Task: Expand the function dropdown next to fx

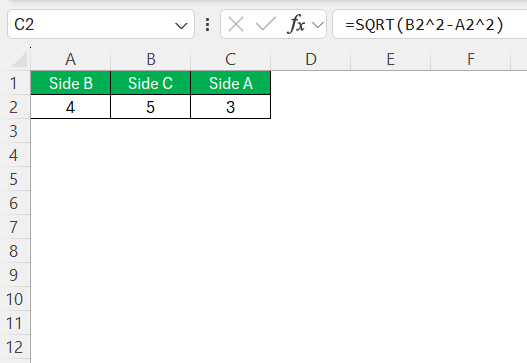Action: click(x=318, y=25)
